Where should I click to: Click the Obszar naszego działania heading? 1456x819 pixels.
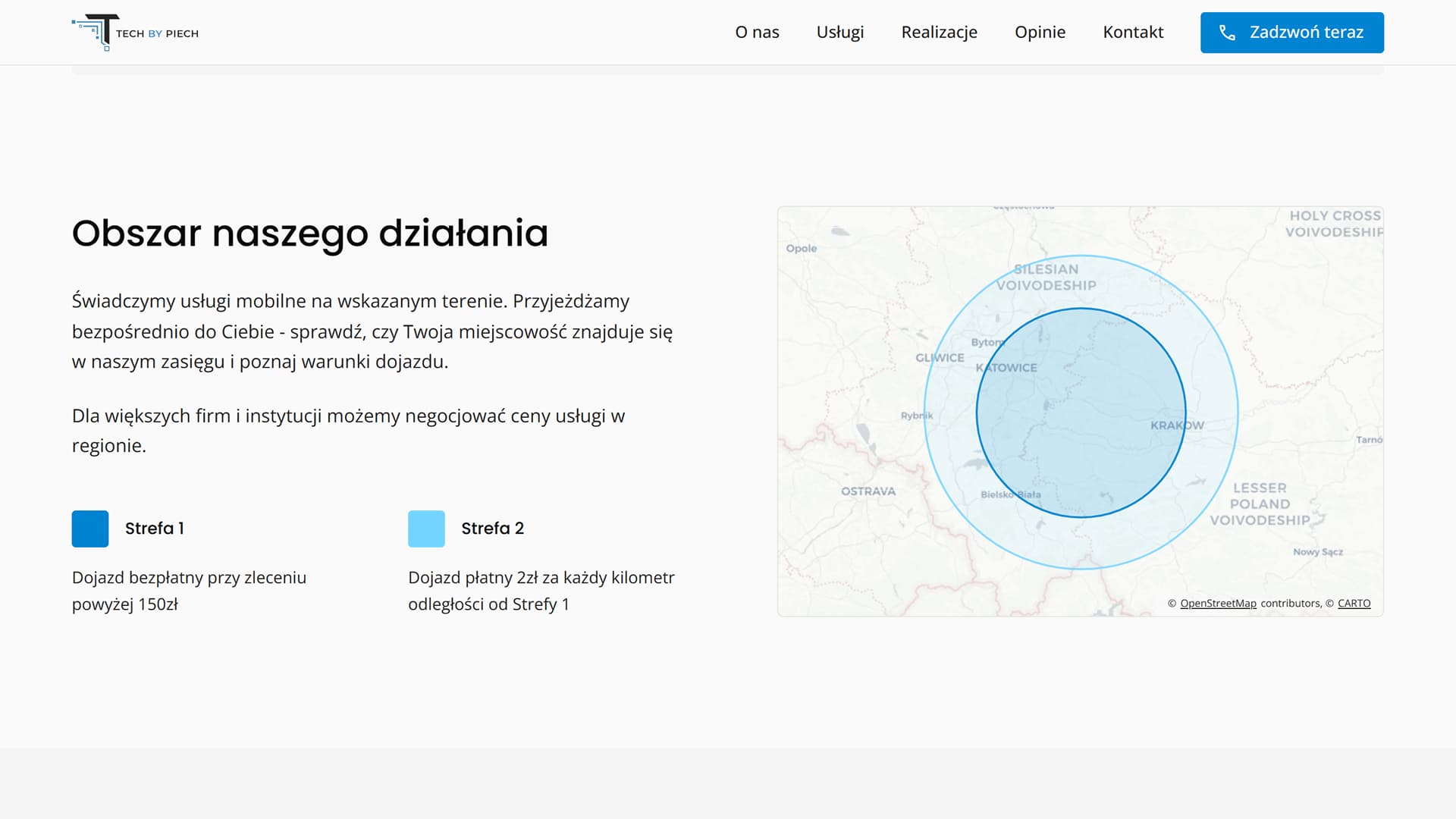(x=309, y=233)
